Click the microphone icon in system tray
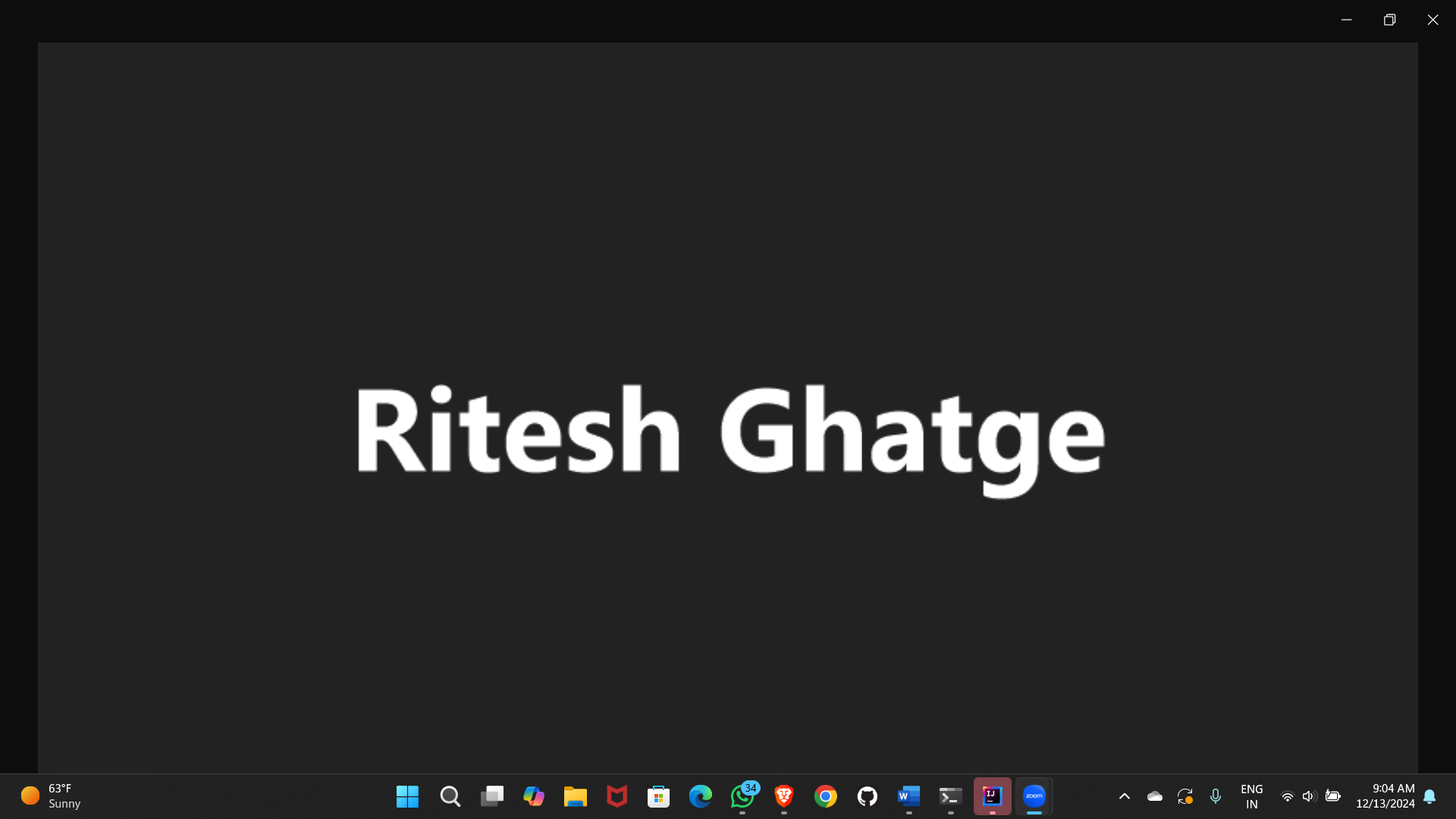Image resolution: width=1456 pixels, height=819 pixels. tap(1216, 796)
